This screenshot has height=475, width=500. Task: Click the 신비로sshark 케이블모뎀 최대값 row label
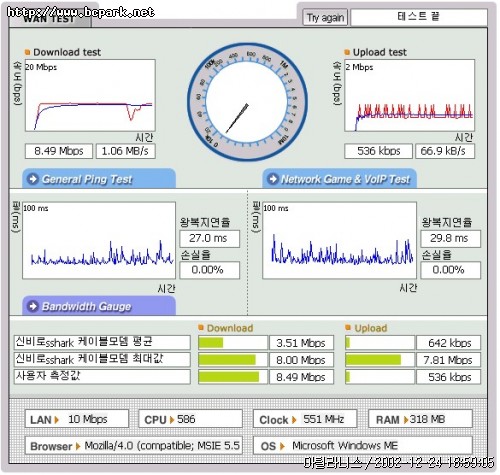(x=102, y=359)
